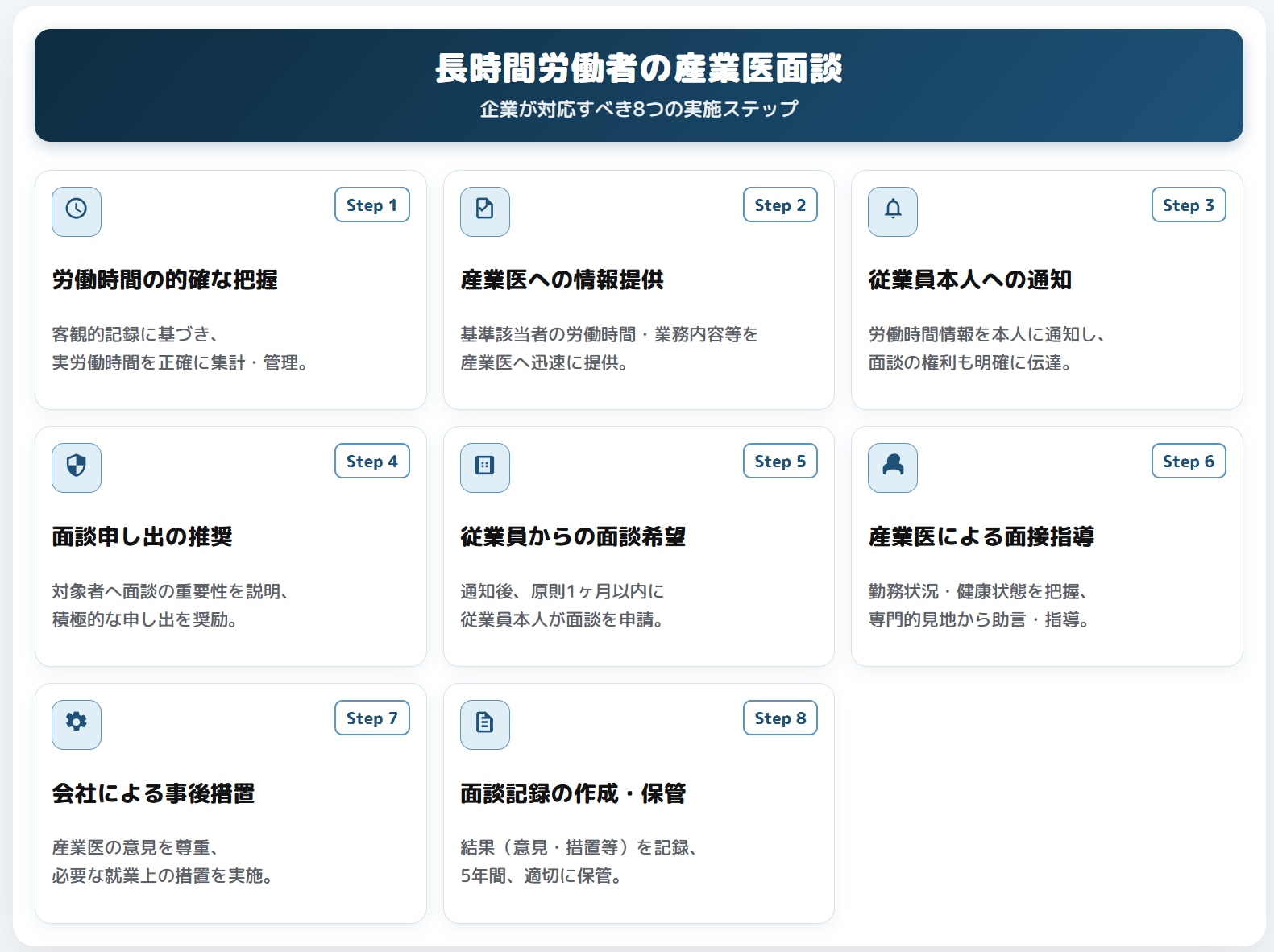Select the Step 1 badge

372,205
